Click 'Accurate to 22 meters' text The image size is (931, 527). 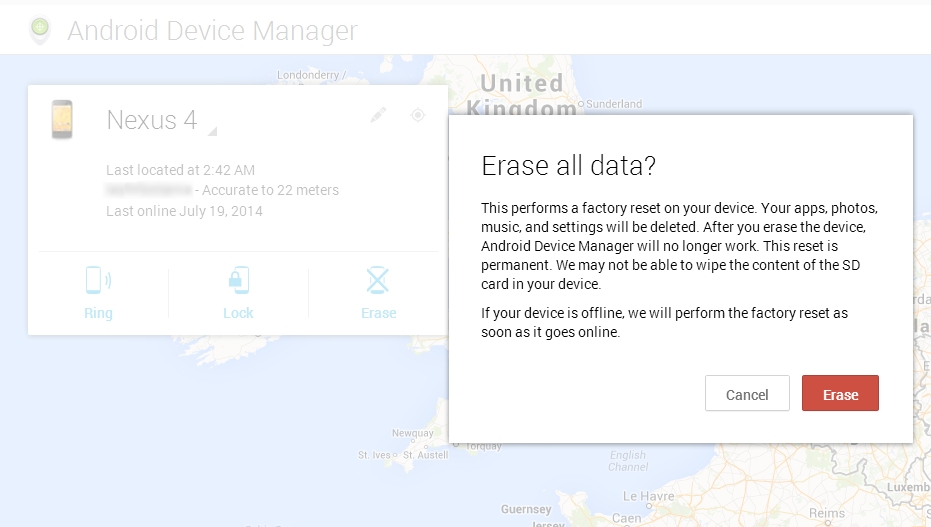270,190
